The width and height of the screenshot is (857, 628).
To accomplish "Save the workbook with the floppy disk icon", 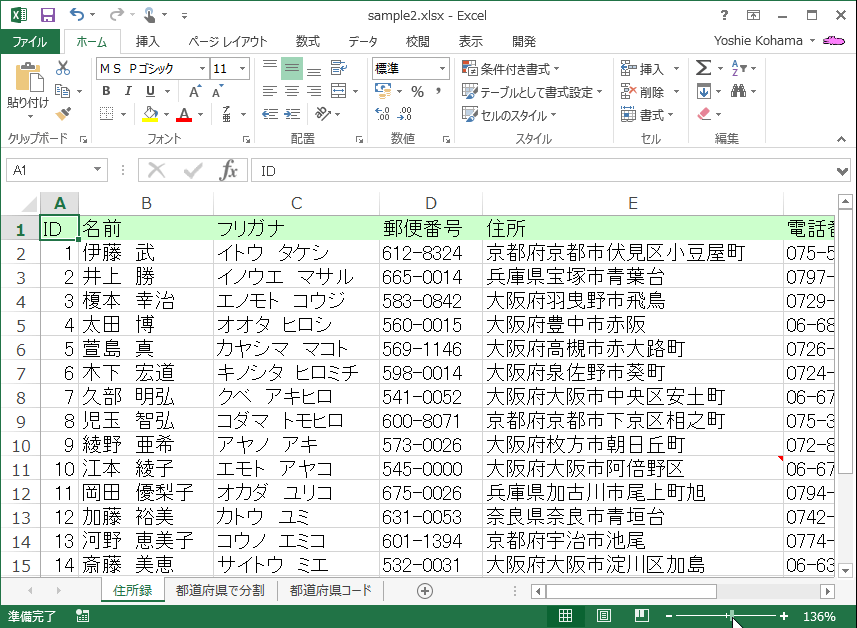I will tap(48, 15).
